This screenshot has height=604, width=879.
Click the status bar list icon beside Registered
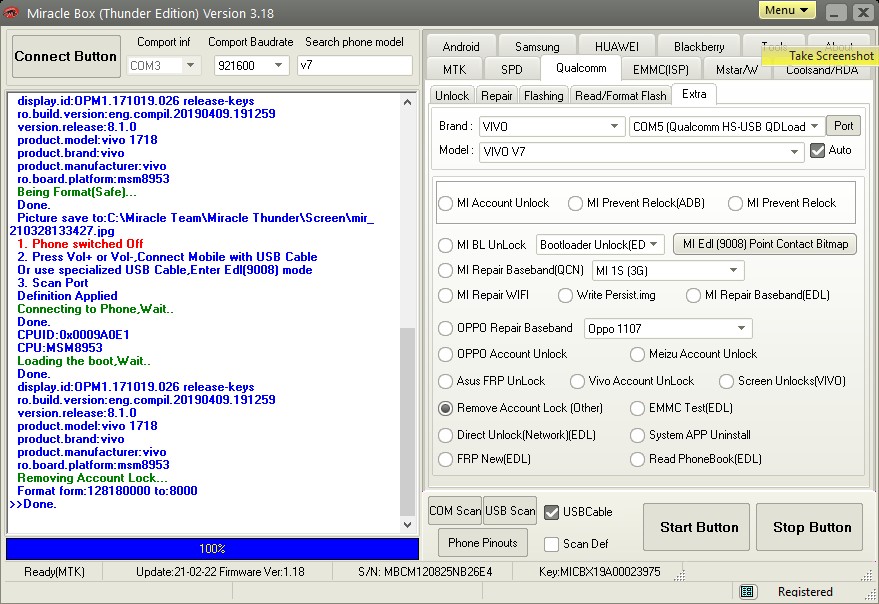coord(747,591)
